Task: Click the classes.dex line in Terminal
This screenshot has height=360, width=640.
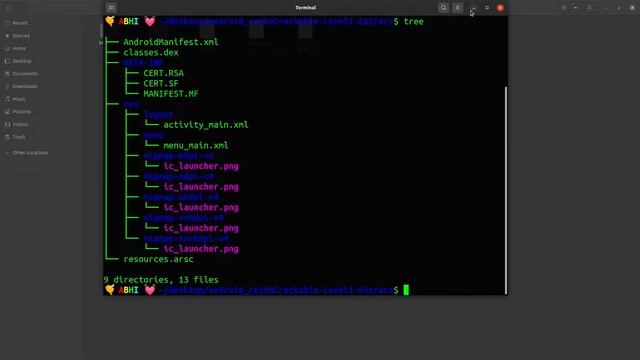Action: (x=151, y=53)
